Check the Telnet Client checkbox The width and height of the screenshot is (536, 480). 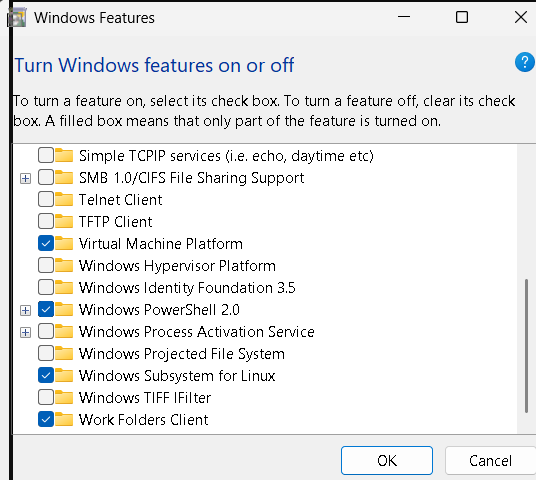(46, 200)
